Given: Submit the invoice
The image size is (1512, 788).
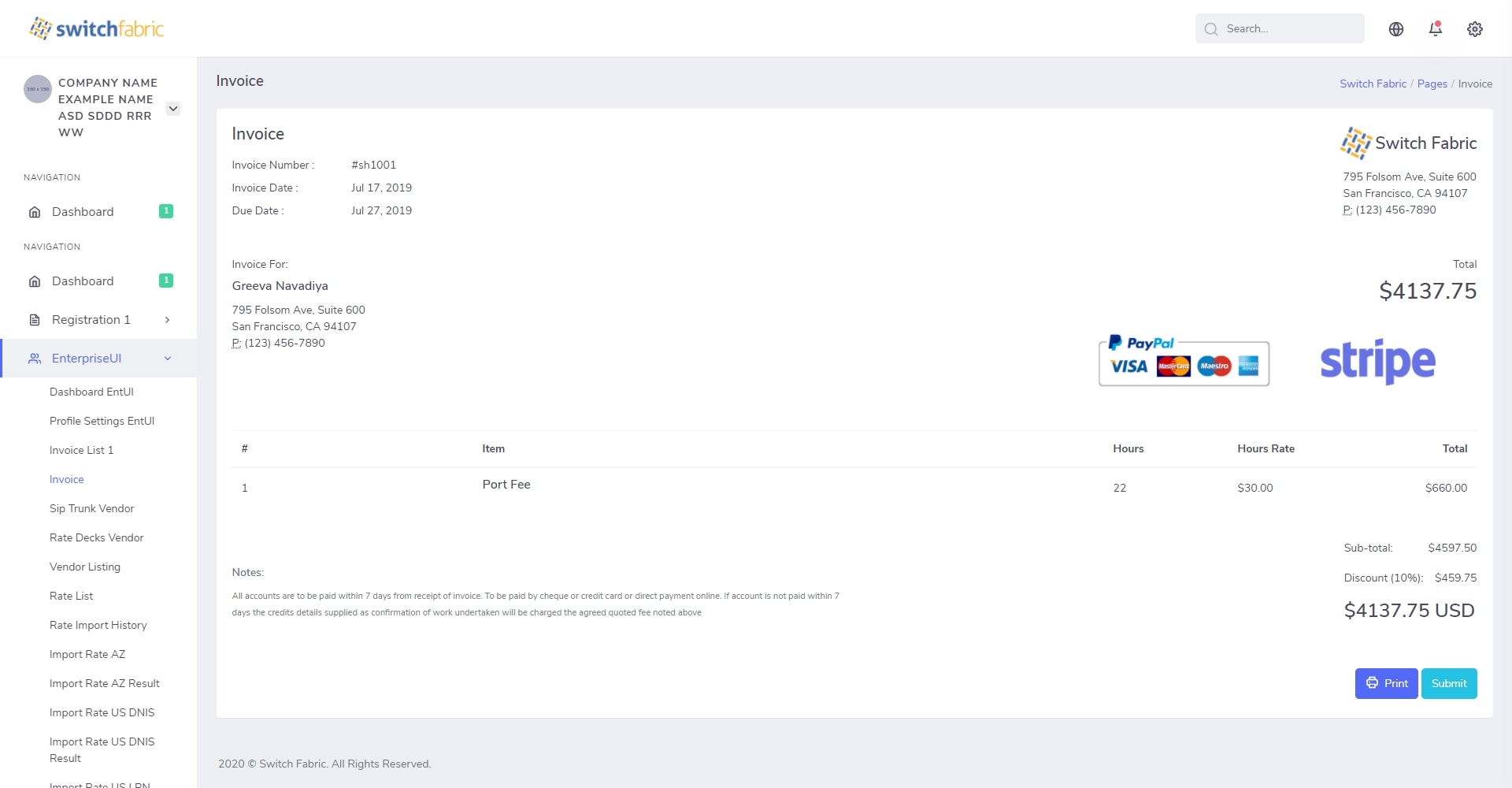Looking at the screenshot, I should [x=1448, y=683].
